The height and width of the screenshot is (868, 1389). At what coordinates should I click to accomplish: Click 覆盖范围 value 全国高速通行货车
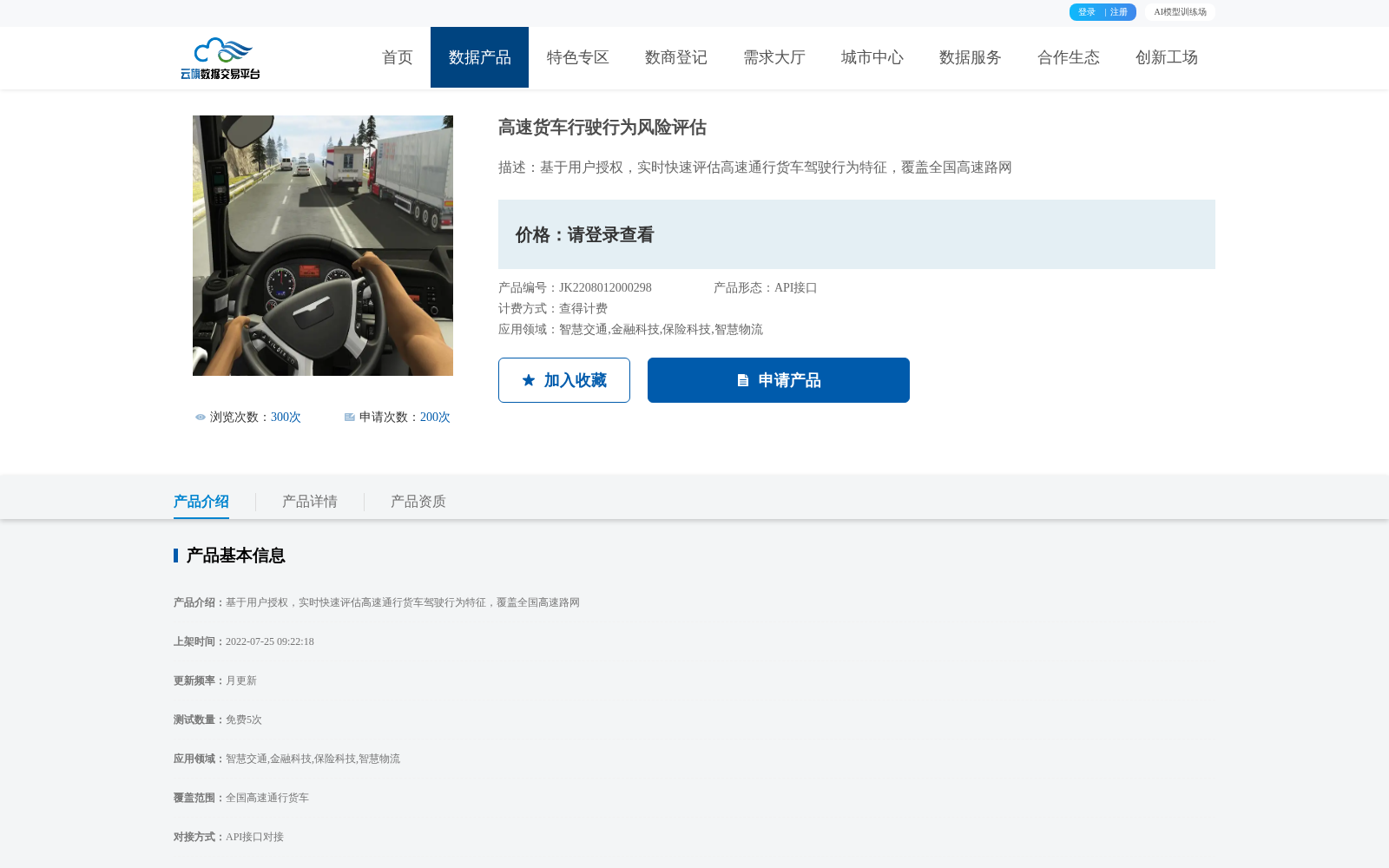(267, 798)
